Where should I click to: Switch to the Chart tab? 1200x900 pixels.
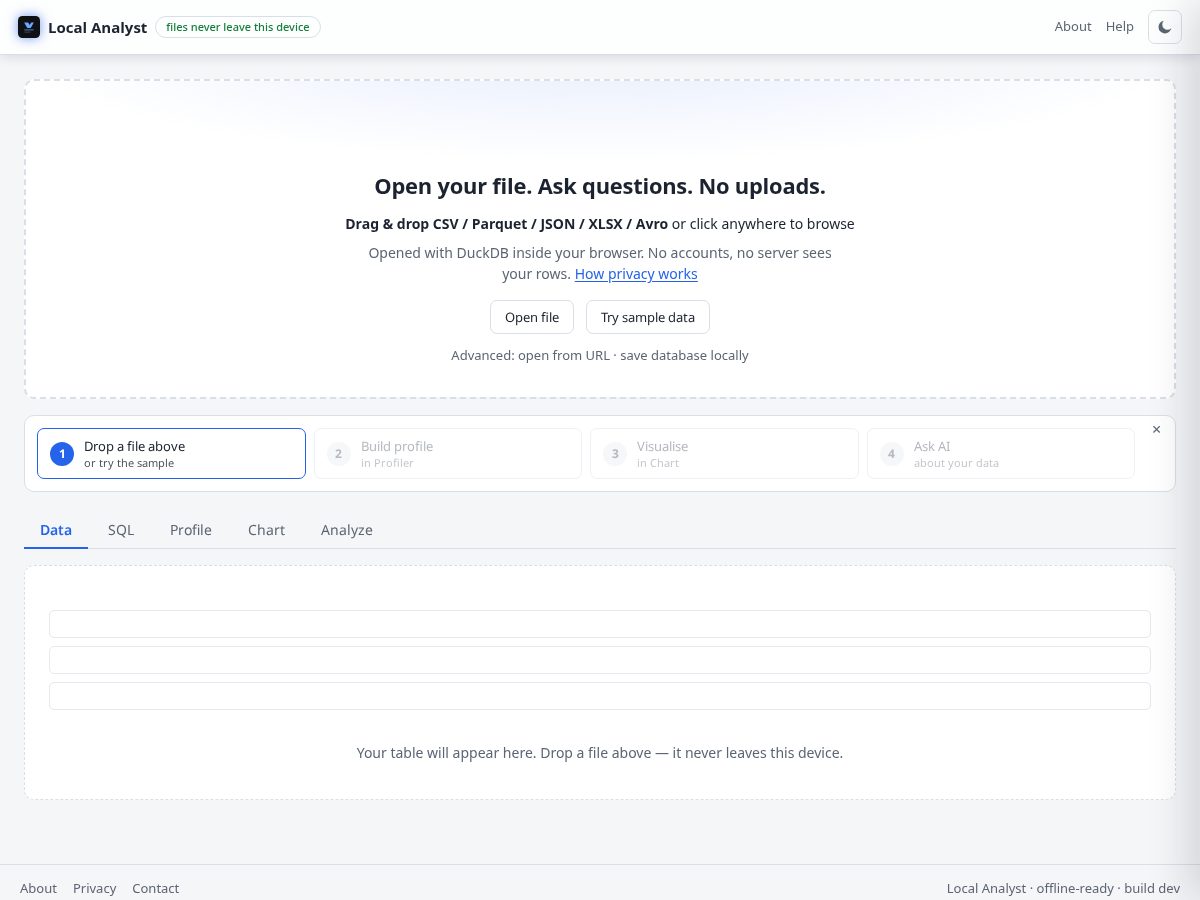[x=267, y=530]
